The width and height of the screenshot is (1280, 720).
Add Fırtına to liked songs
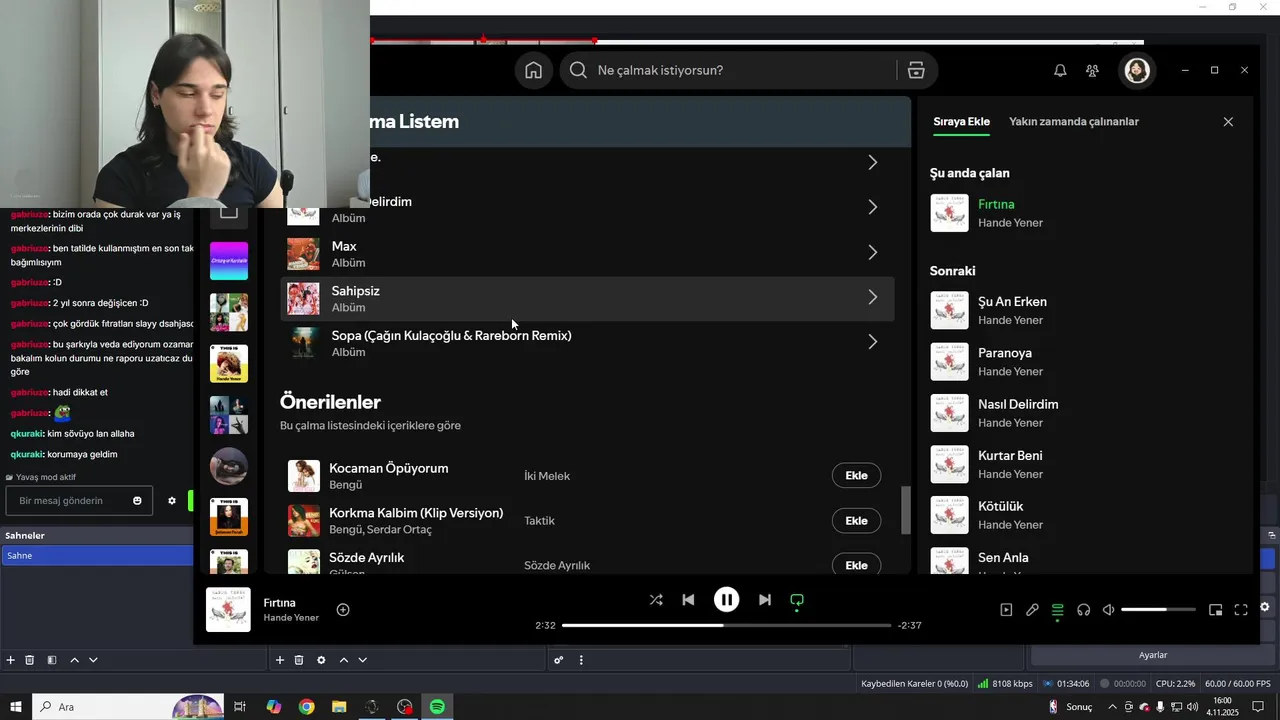343,610
